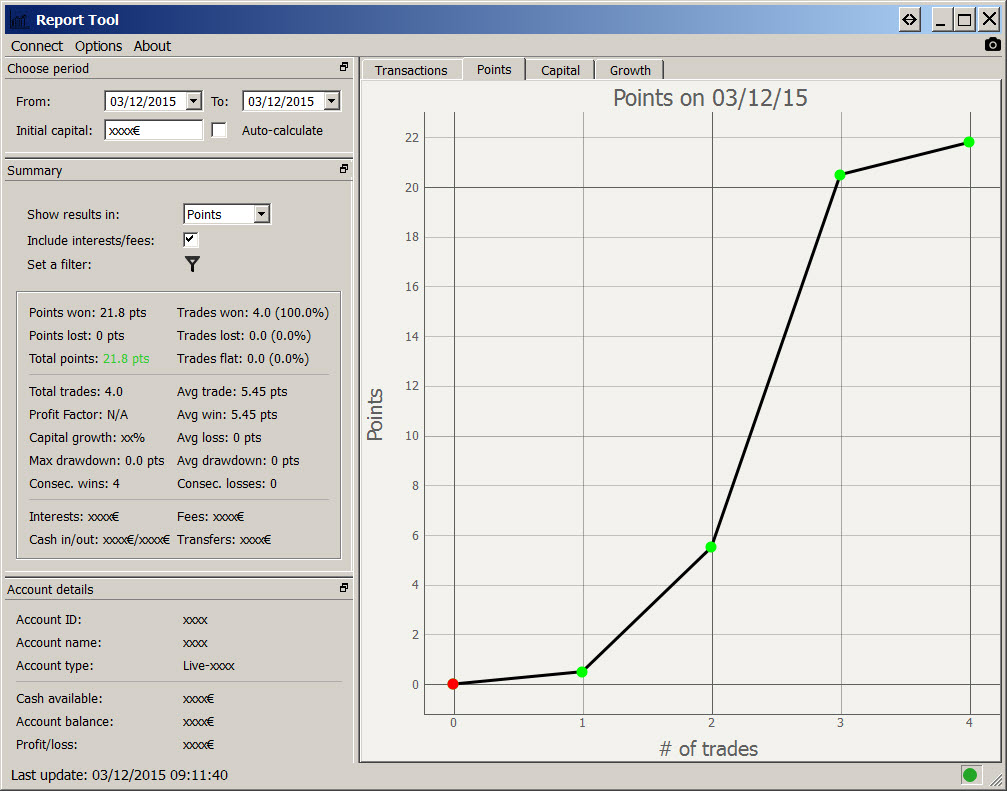The width and height of the screenshot is (1007, 791).
Task: Click the camera screenshot icon
Action: pos(992,45)
